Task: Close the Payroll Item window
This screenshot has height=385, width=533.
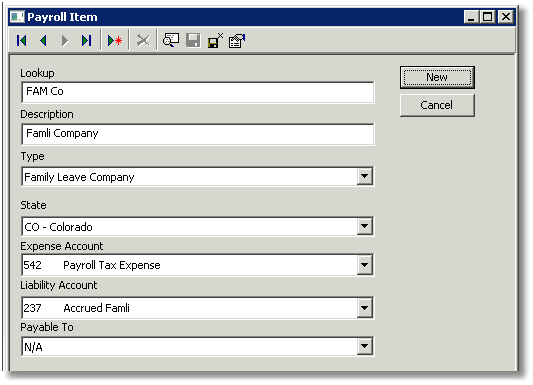Action: click(506, 17)
